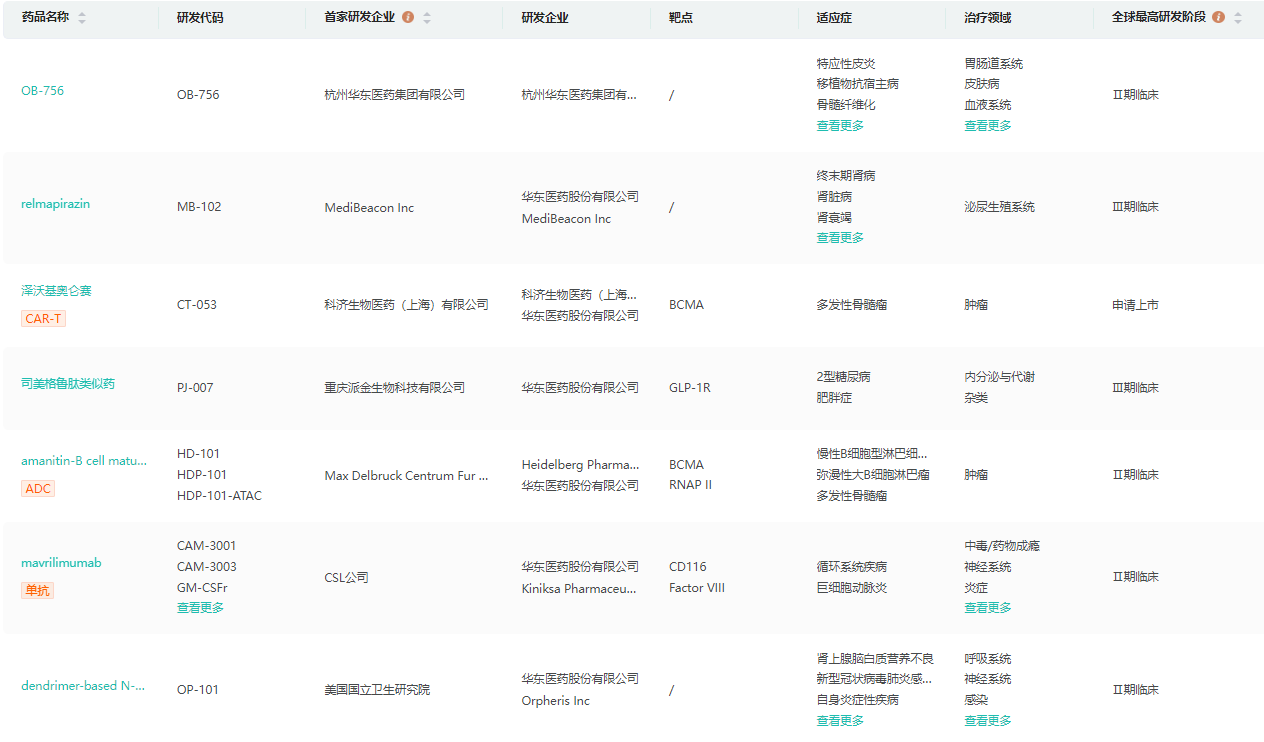Click 巨细胞动脉炎 indication text

(852, 588)
